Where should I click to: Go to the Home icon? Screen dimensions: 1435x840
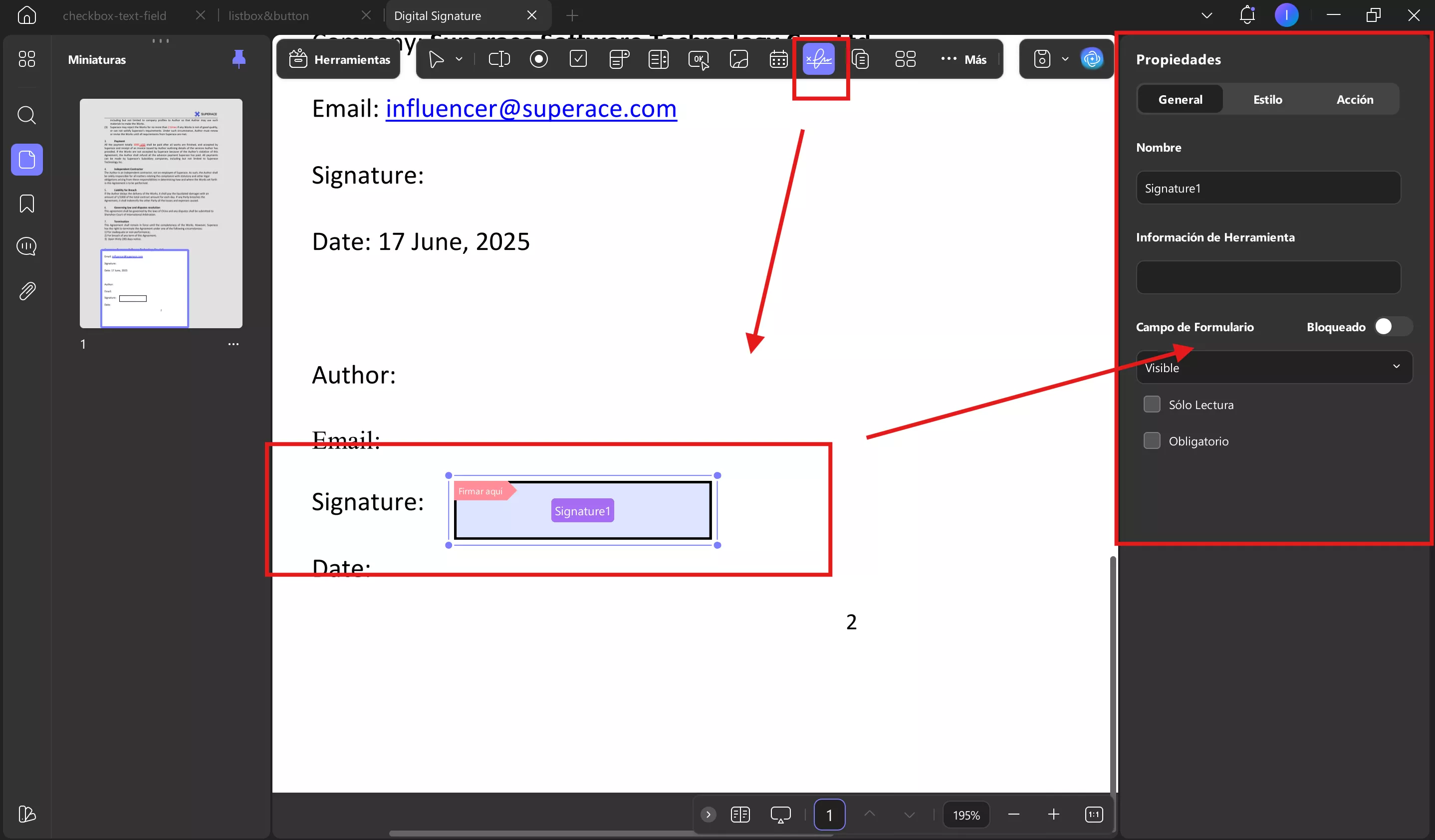pos(27,15)
